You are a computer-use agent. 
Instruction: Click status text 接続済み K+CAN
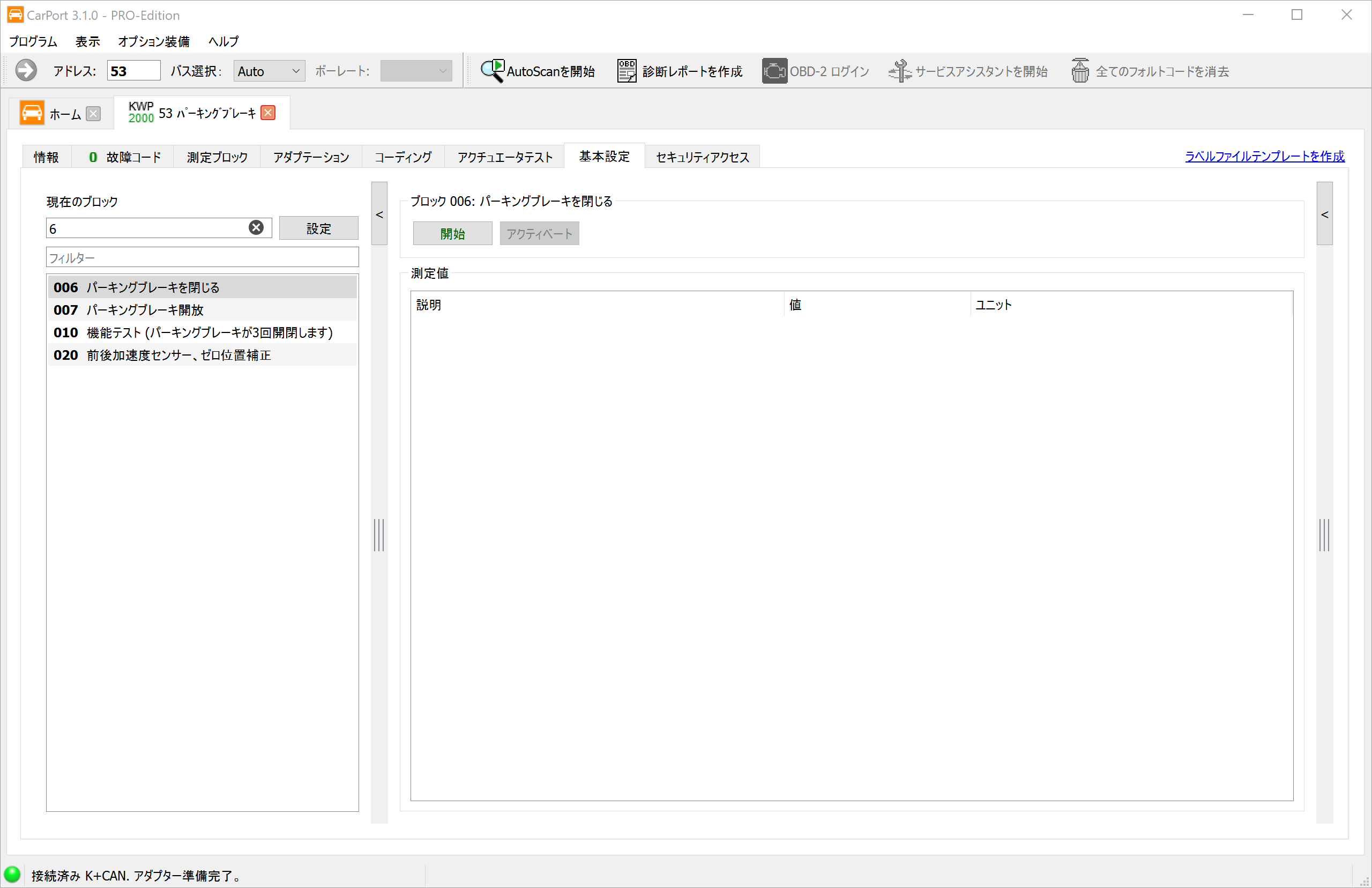click(x=137, y=875)
